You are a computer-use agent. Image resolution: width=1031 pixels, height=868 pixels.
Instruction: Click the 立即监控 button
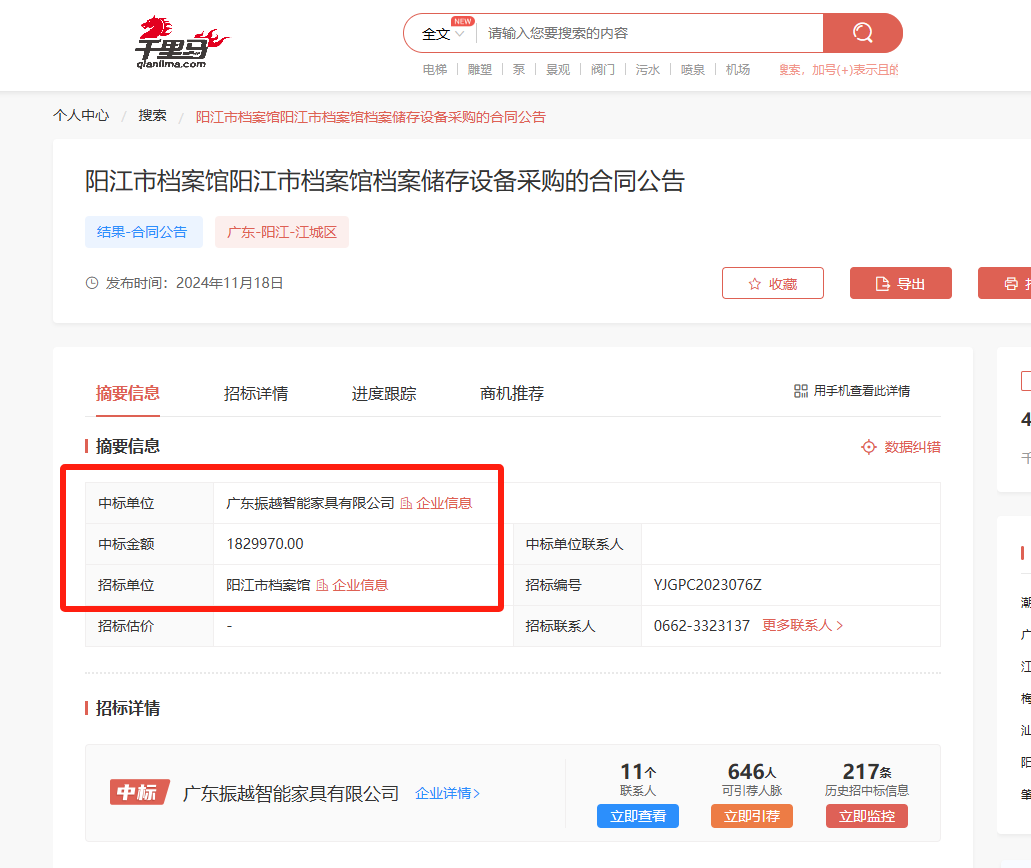867,816
